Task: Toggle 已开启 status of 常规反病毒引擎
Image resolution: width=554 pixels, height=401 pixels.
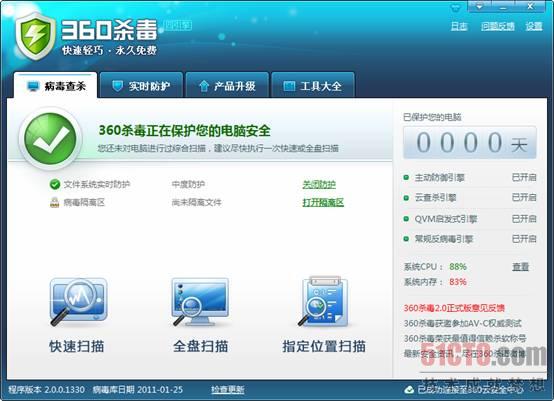Action: click(524, 239)
